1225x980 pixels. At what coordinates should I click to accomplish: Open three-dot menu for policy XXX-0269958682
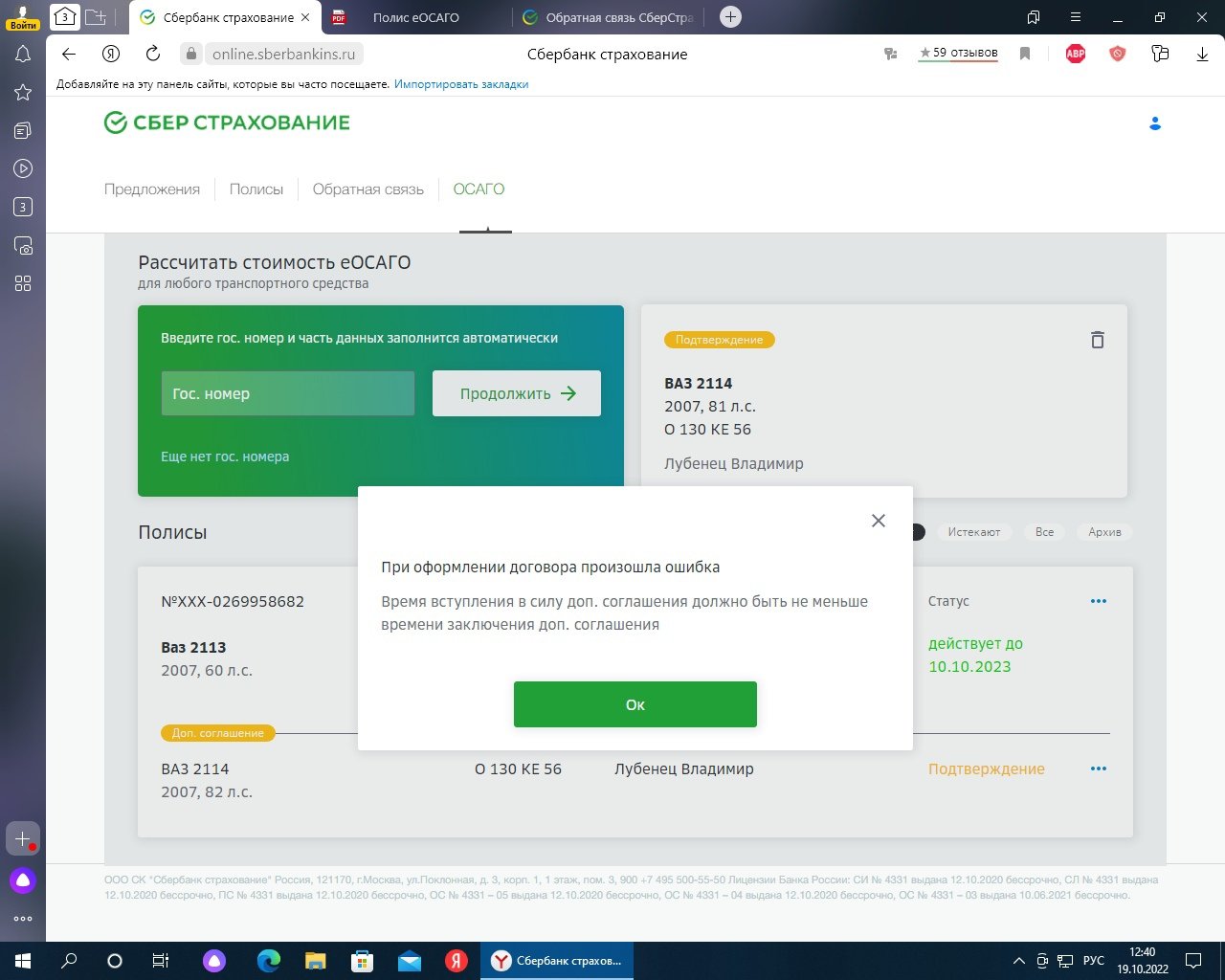pyautogui.click(x=1099, y=601)
